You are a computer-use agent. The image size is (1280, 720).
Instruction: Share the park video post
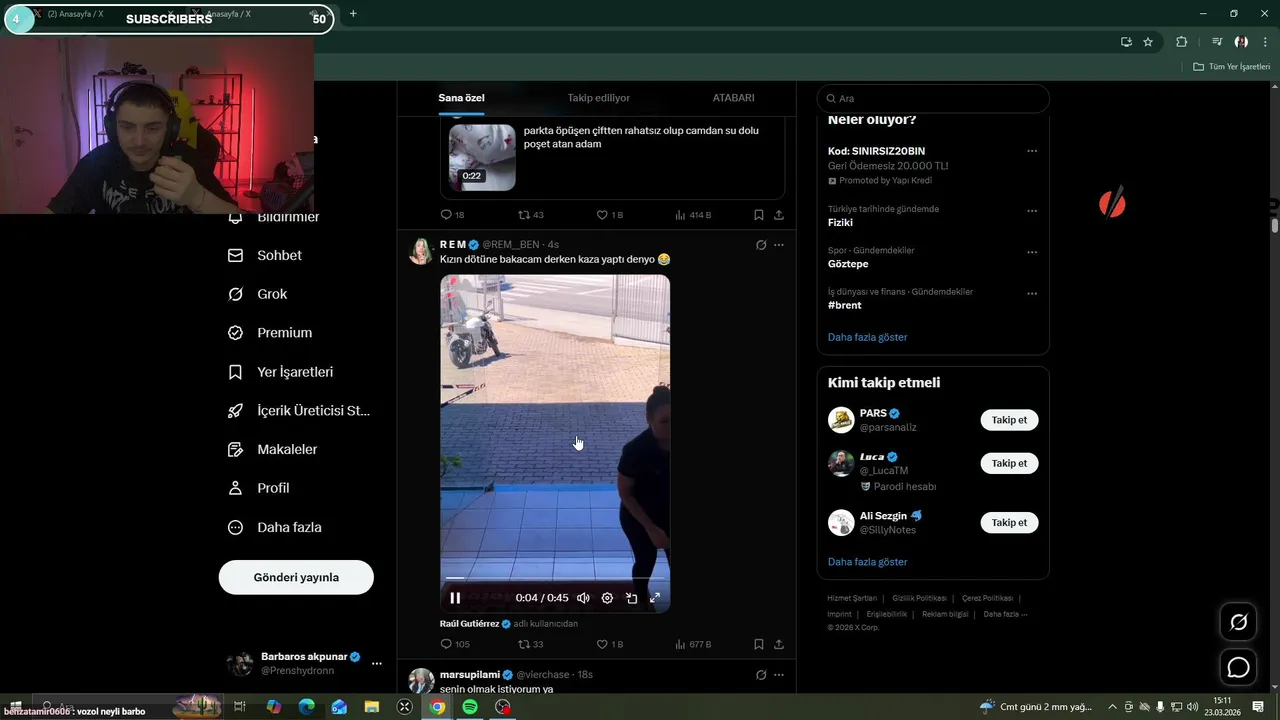[779, 215]
